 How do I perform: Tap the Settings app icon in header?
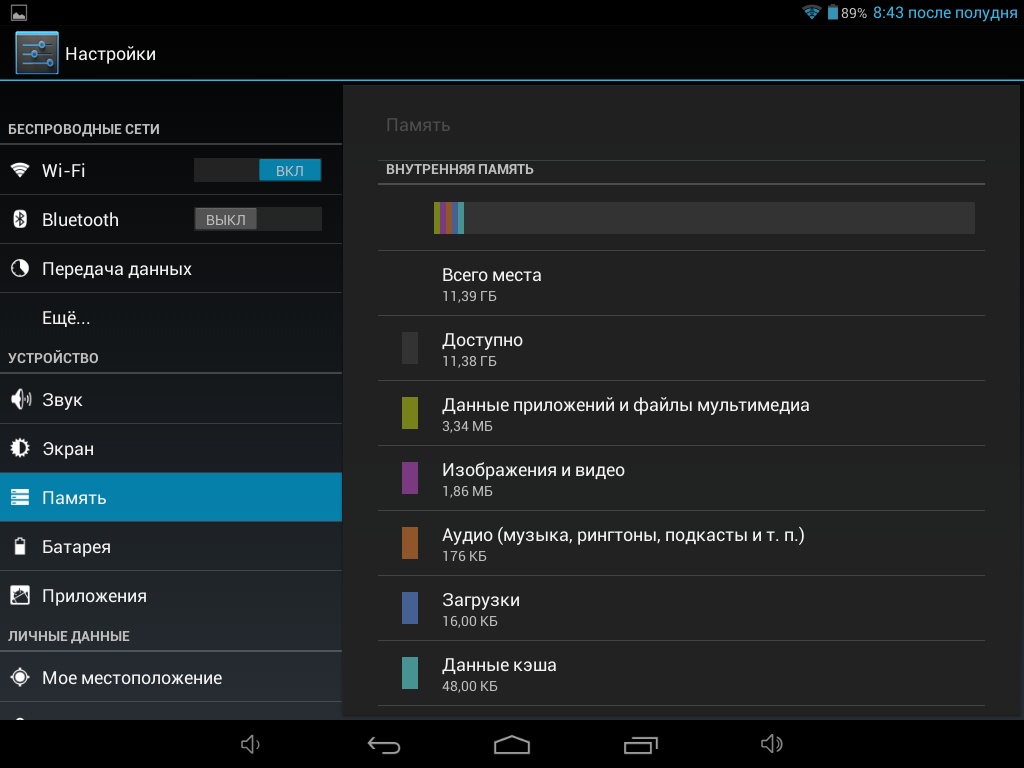(36, 53)
